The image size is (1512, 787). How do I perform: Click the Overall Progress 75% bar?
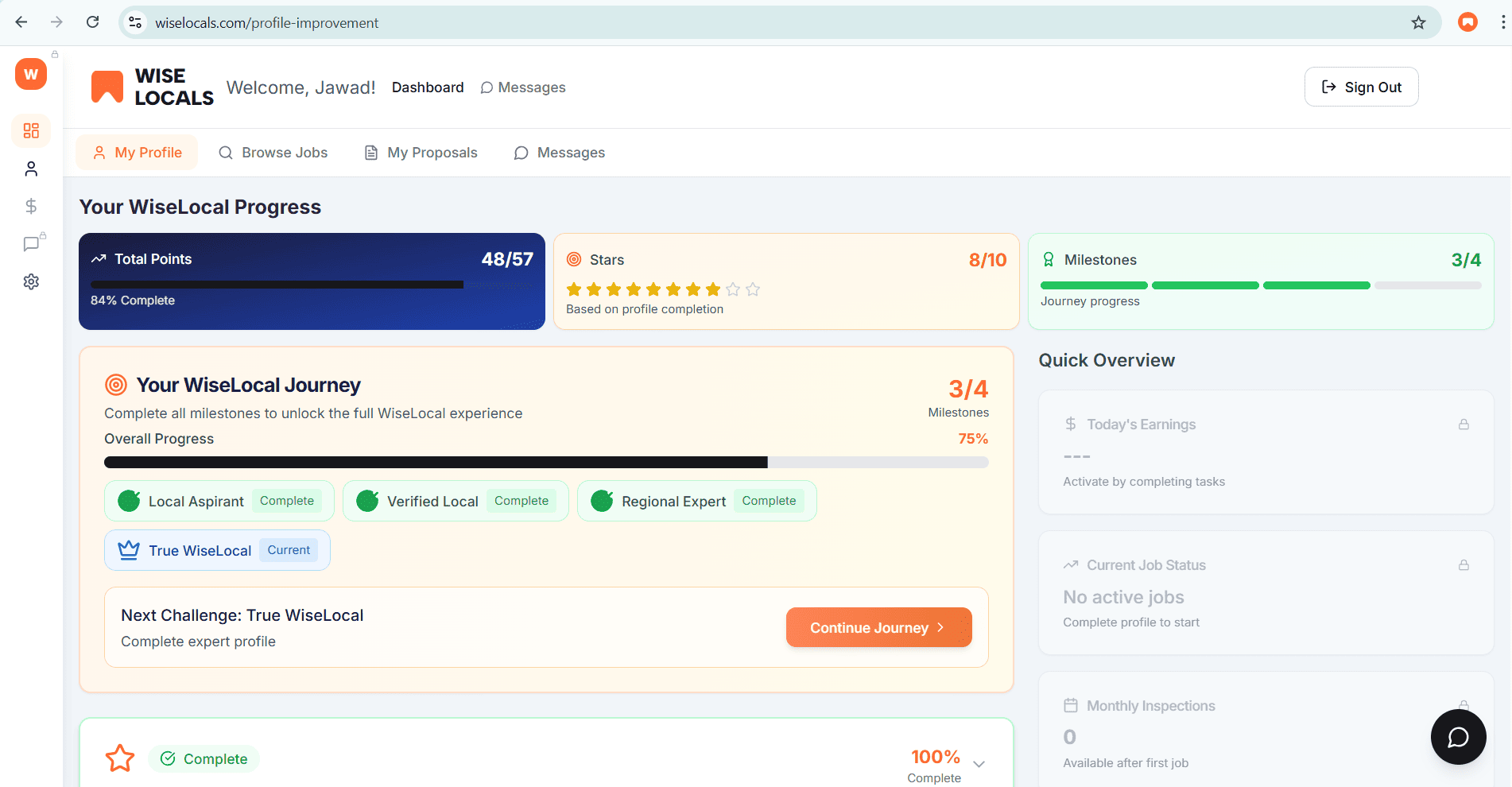pos(546,461)
